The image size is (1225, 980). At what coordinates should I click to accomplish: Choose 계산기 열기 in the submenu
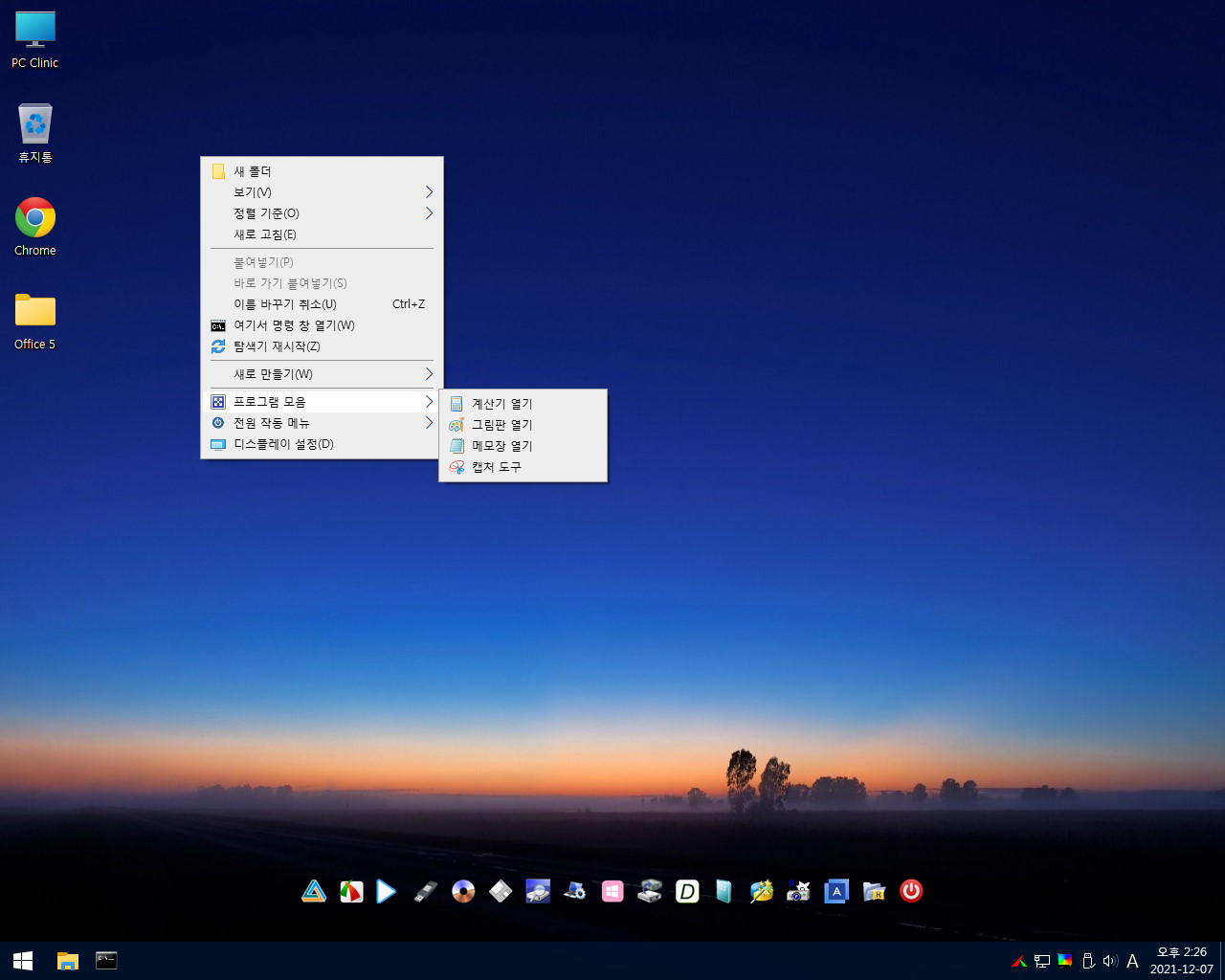[x=523, y=404]
